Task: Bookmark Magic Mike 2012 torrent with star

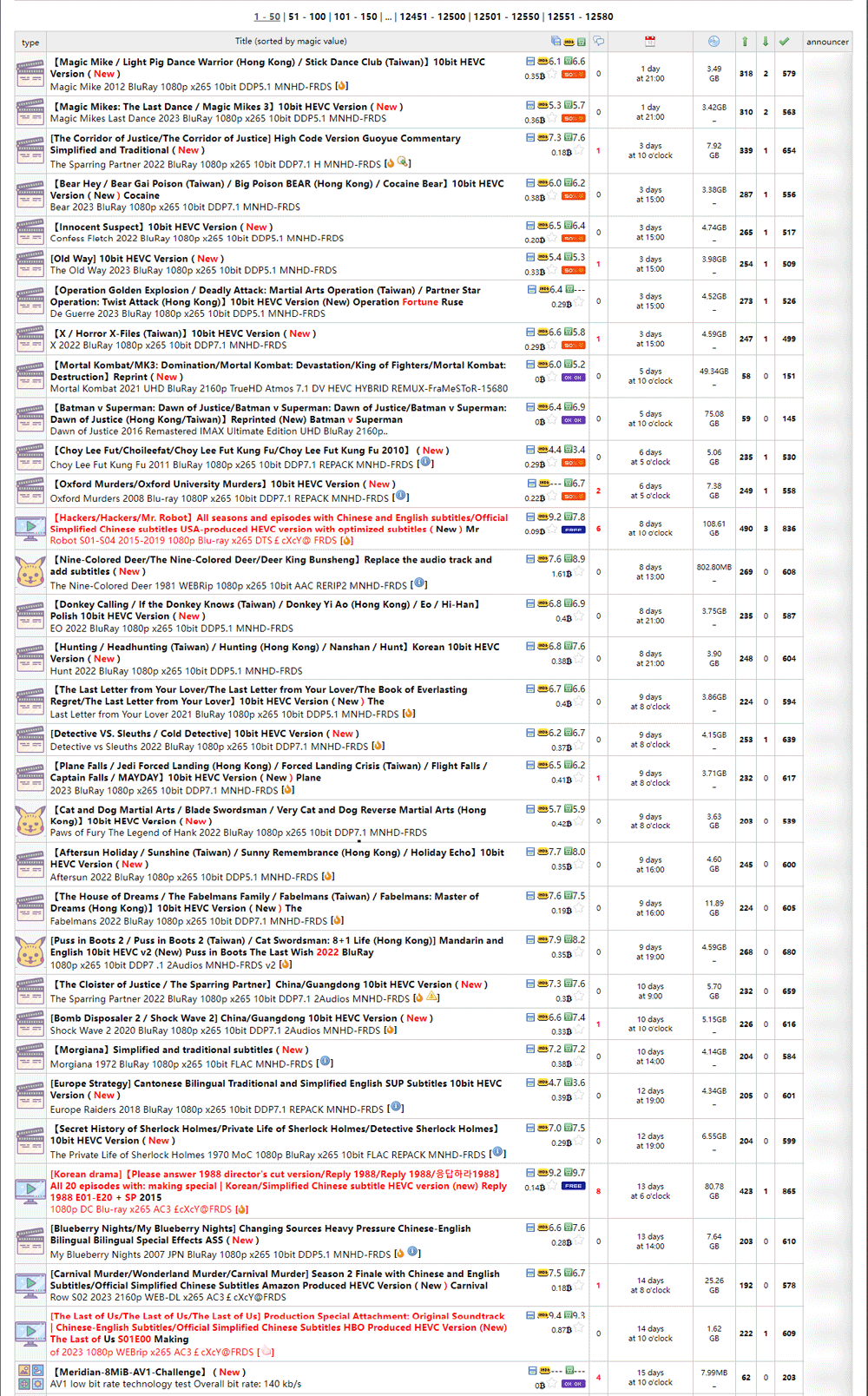Action: click(552, 75)
